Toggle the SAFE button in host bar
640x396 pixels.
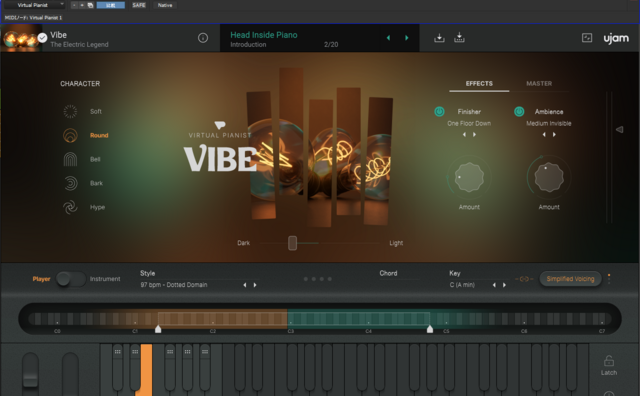[x=139, y=5]
